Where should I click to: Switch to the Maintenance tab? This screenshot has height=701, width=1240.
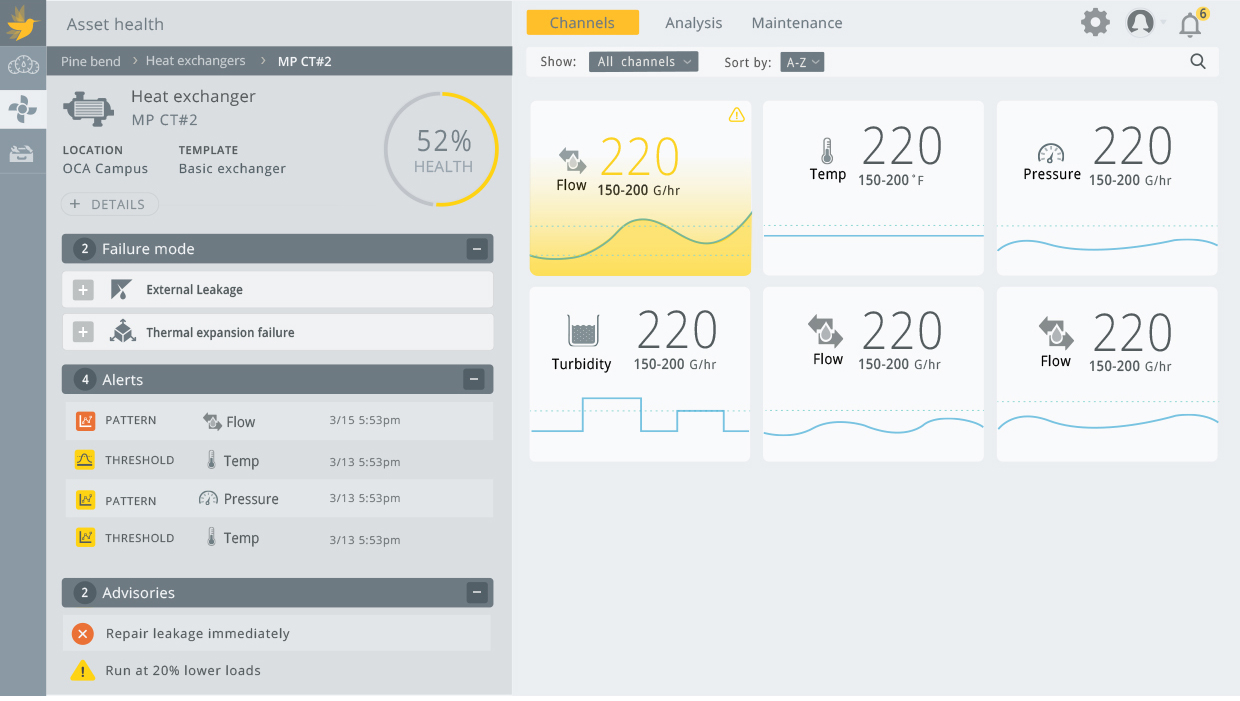coord(796,22)
